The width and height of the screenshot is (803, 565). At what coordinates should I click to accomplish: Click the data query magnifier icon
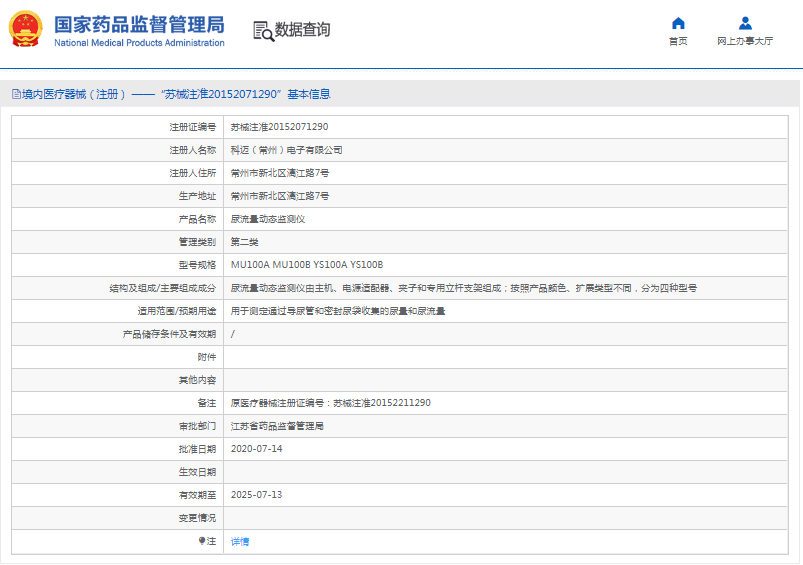click(x=263, y=31)
